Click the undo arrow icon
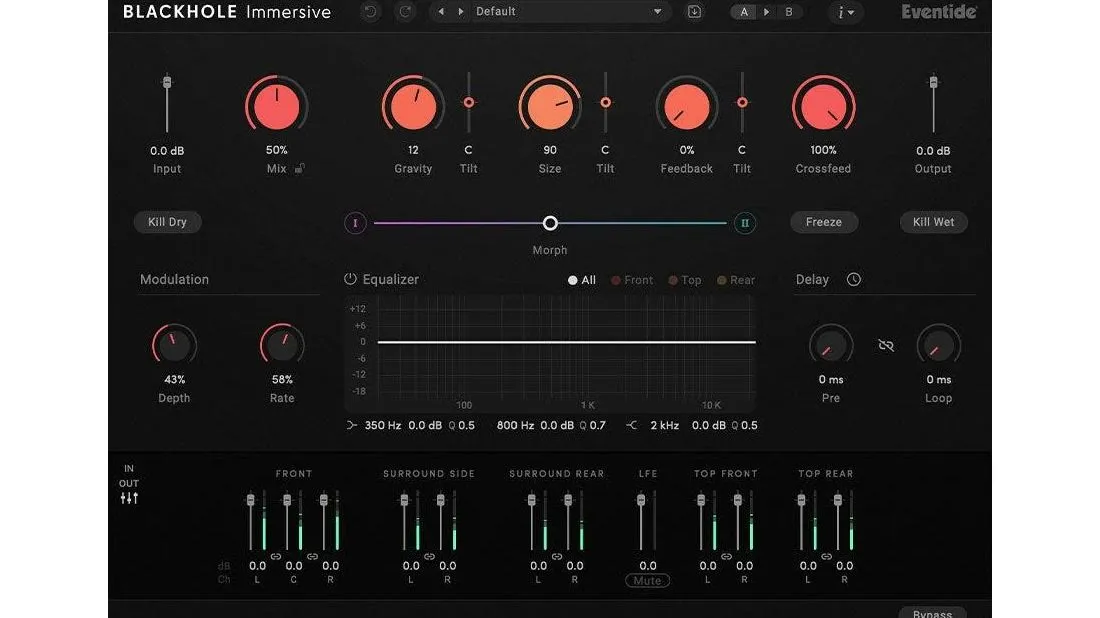This screenshot has height=618, width=1100. click(370, 12)
